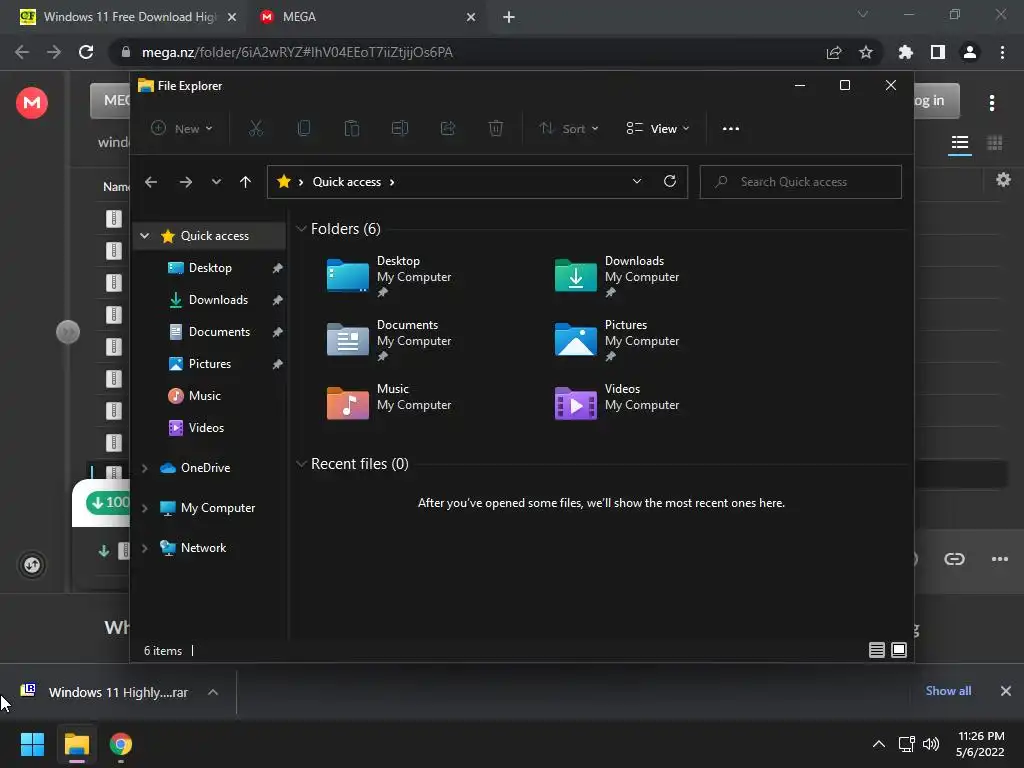Switch to details view using status bar icon
1024x768 pixels.
click(877, 650)
